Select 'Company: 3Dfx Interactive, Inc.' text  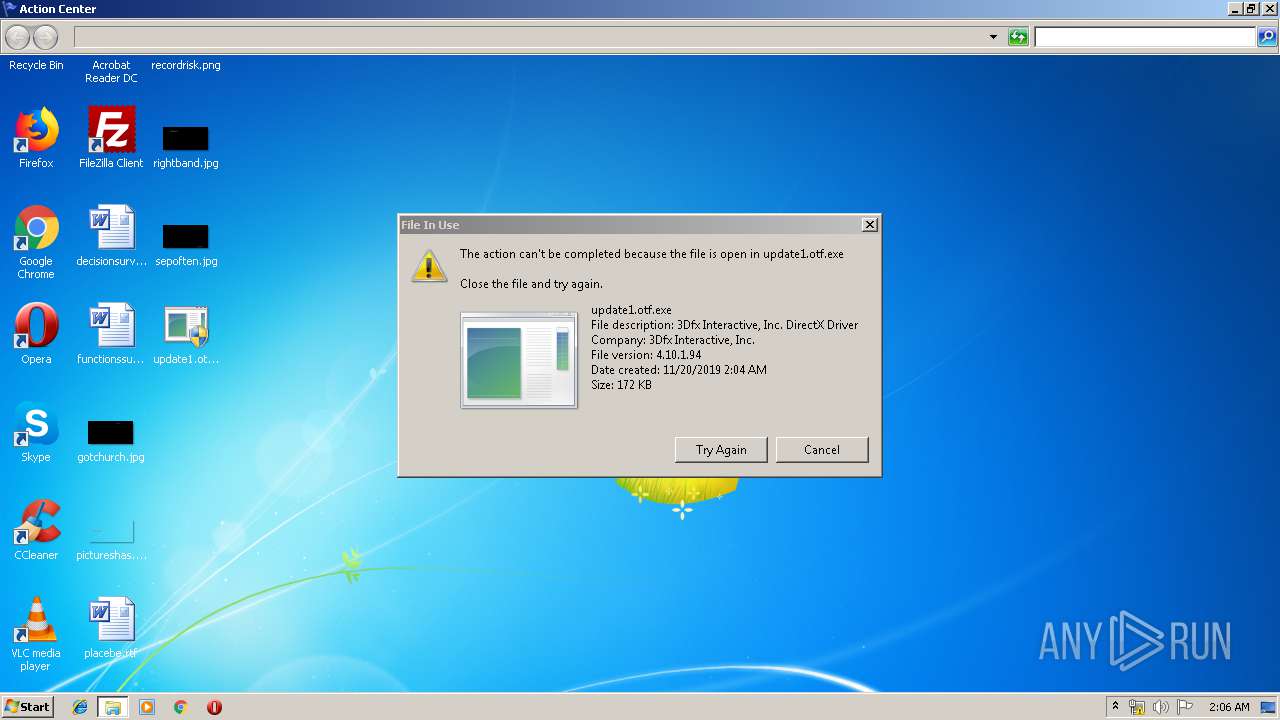[x=673, y=340]
